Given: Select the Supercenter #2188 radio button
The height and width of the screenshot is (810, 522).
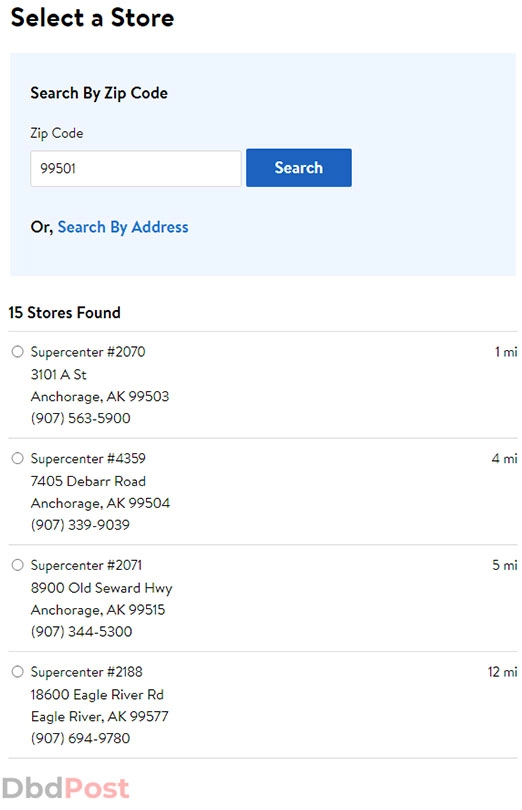Looking at the screenshot, I should pos(18,672).
